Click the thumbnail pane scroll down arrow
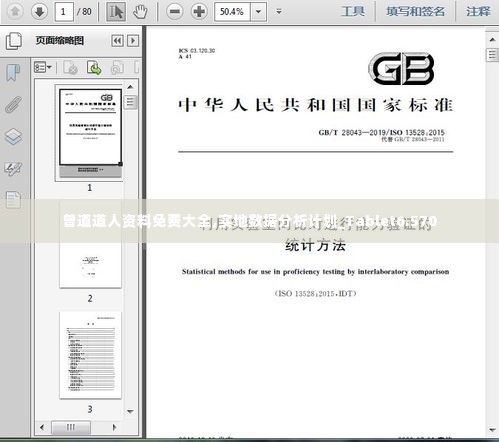 [130, 412]
